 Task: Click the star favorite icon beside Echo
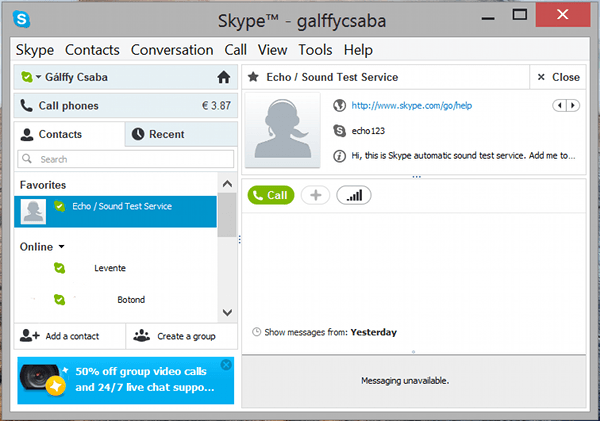coord(253,77)
